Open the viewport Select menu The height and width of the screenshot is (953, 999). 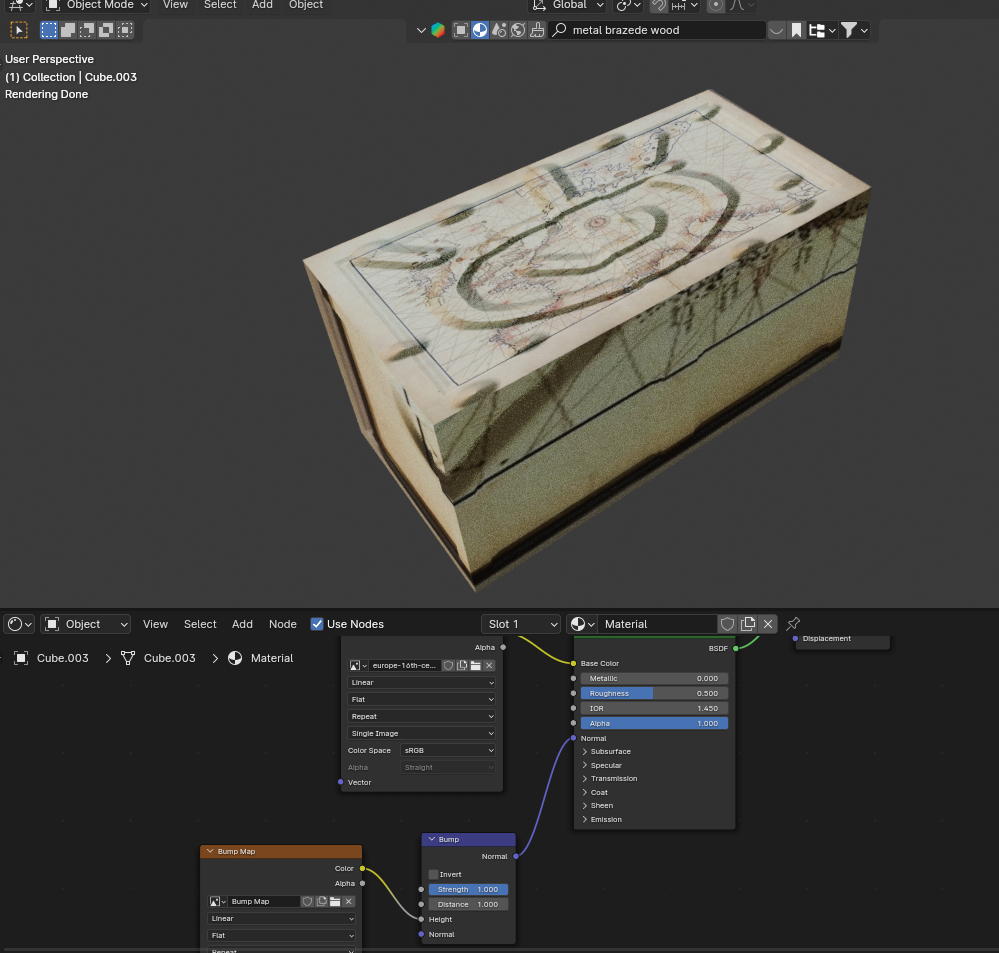coord(220,5)
